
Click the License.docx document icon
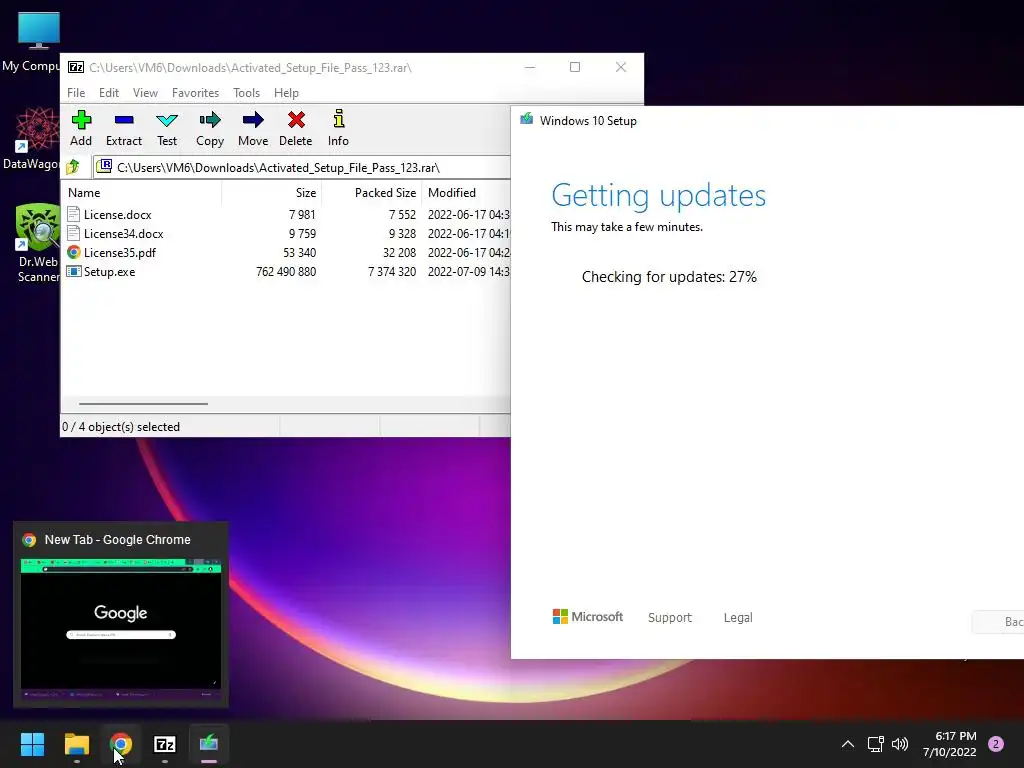[74, 214]
